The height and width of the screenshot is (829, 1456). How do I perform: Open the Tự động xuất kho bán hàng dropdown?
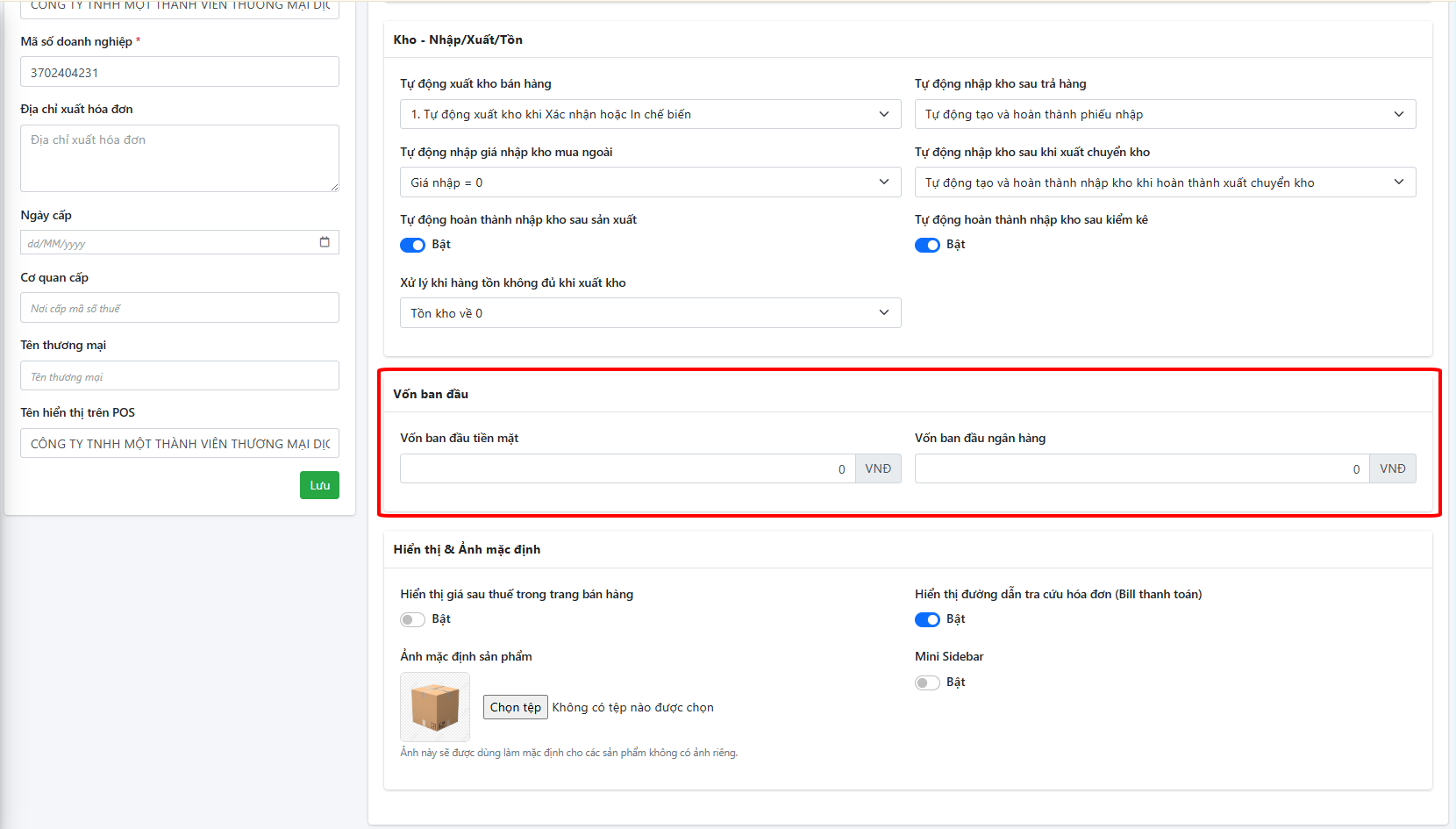pos(650,114)
